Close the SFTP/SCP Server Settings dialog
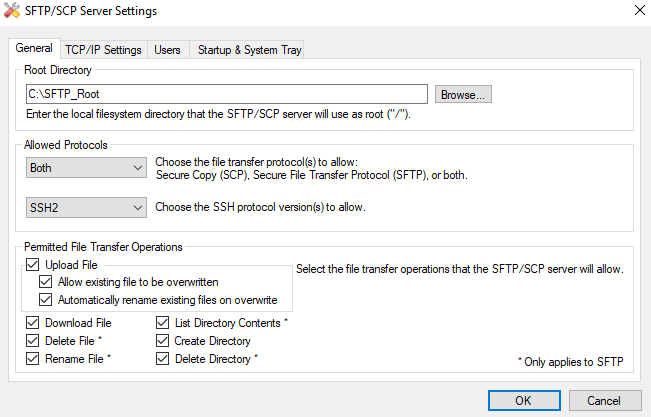Image resolution: width=651 pixels, height=417 pixels. [x=639, y=10]
